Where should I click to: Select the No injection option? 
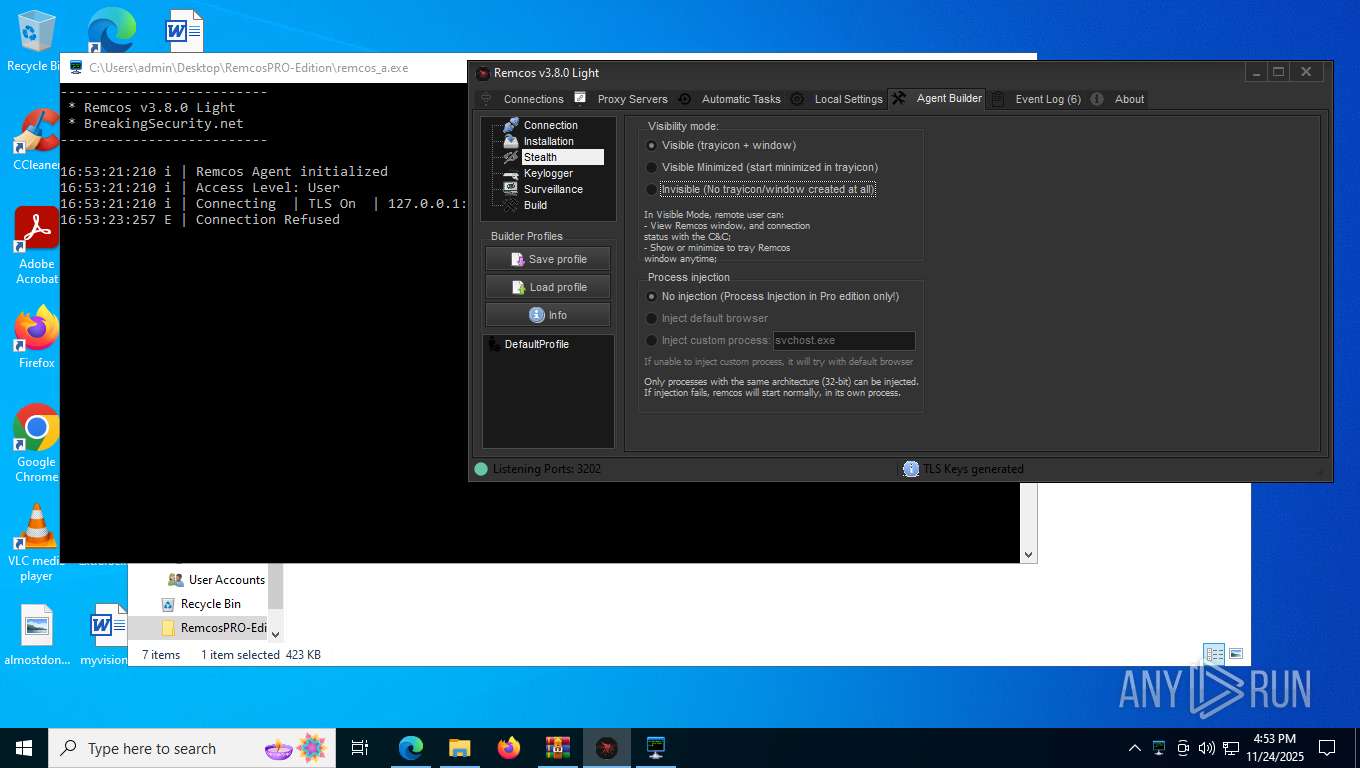click(772, 296)
